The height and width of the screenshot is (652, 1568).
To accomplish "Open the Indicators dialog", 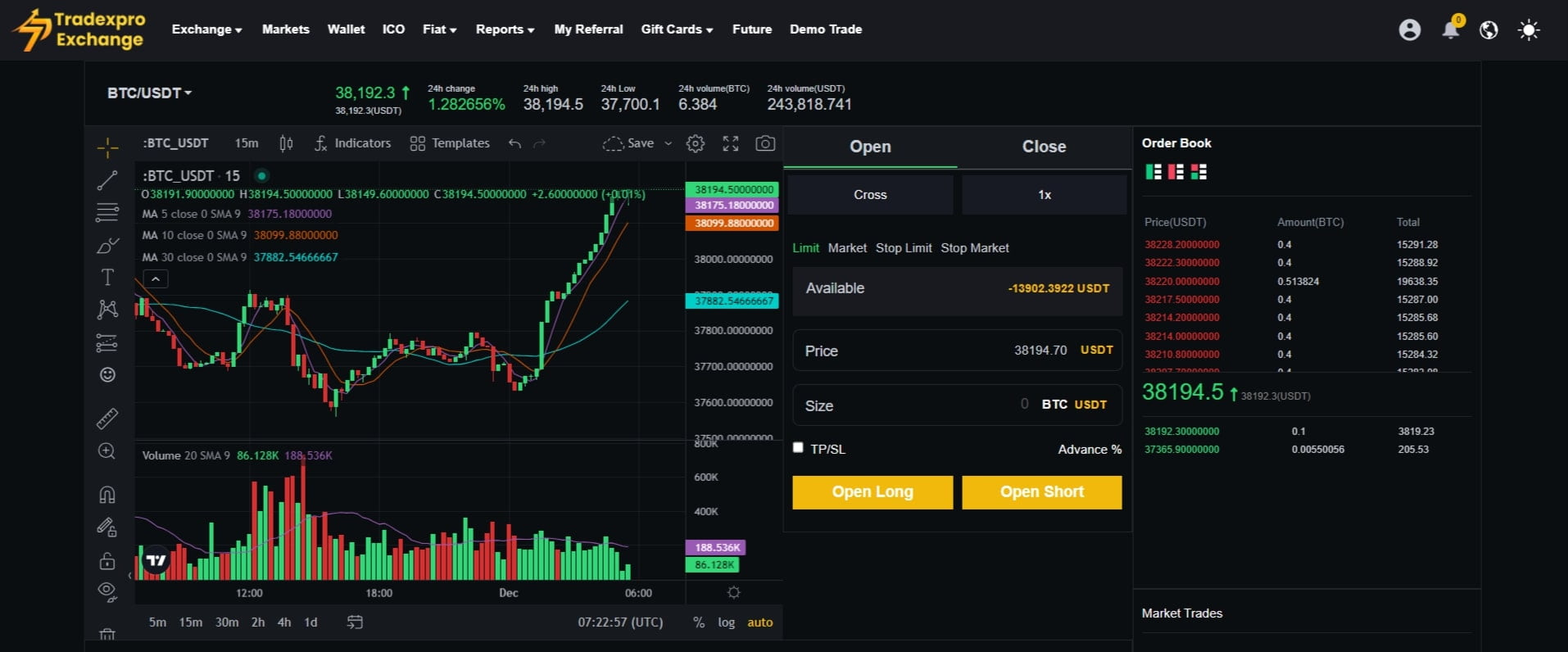I will (353, 143).
